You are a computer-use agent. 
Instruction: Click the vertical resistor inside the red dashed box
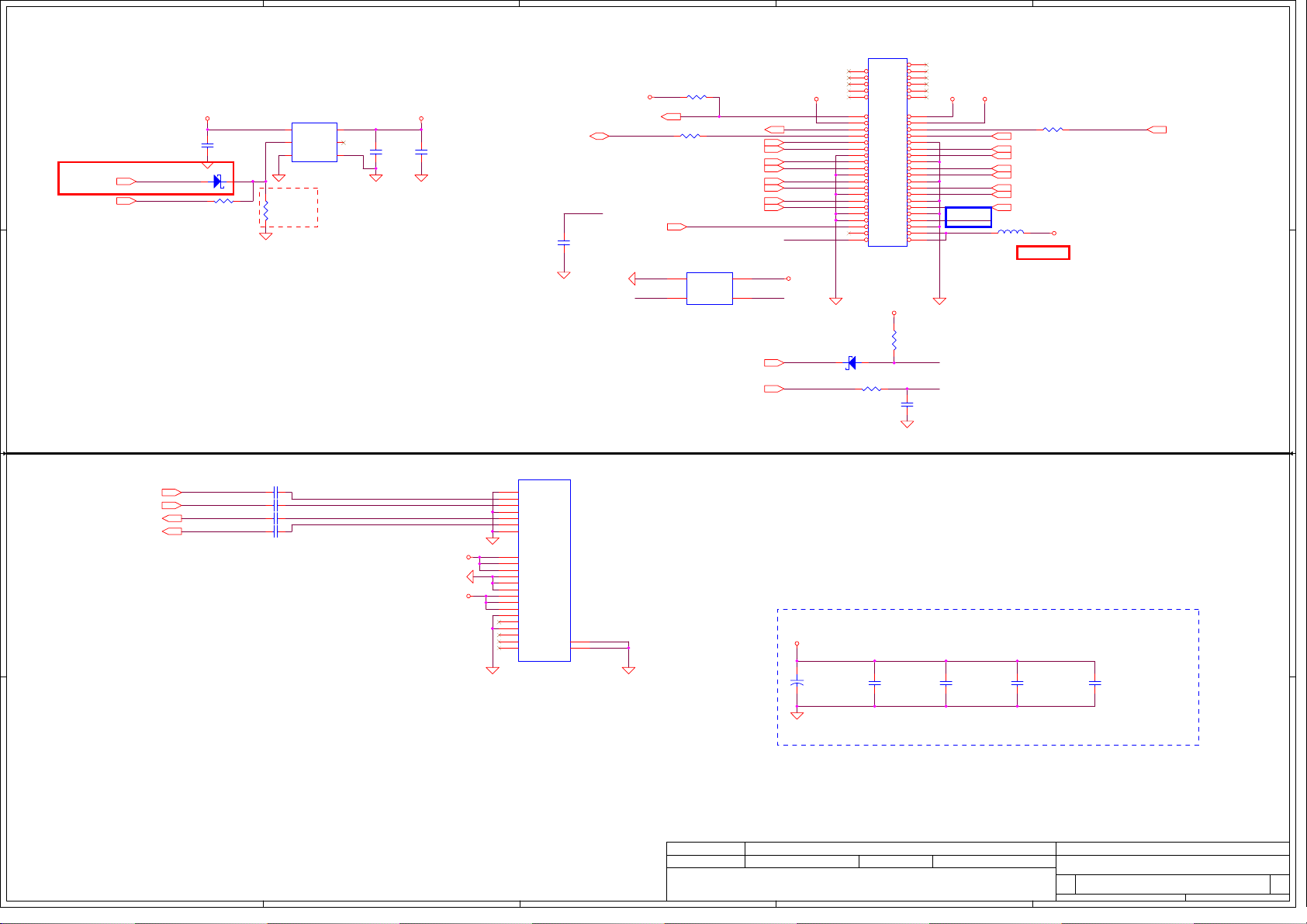265,210
